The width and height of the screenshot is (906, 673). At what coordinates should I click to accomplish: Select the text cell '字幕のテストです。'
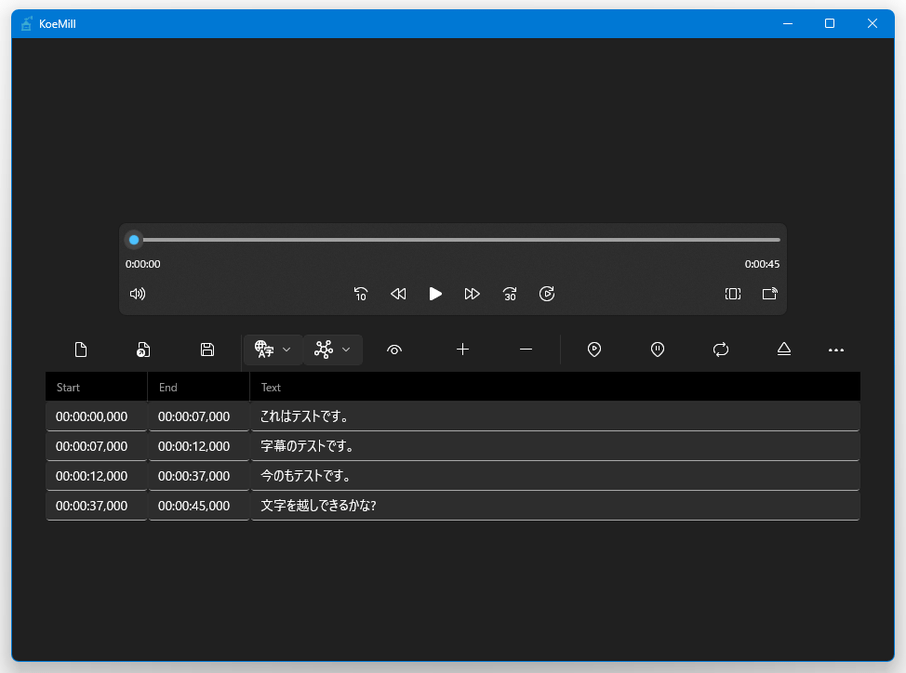point(554,446)
